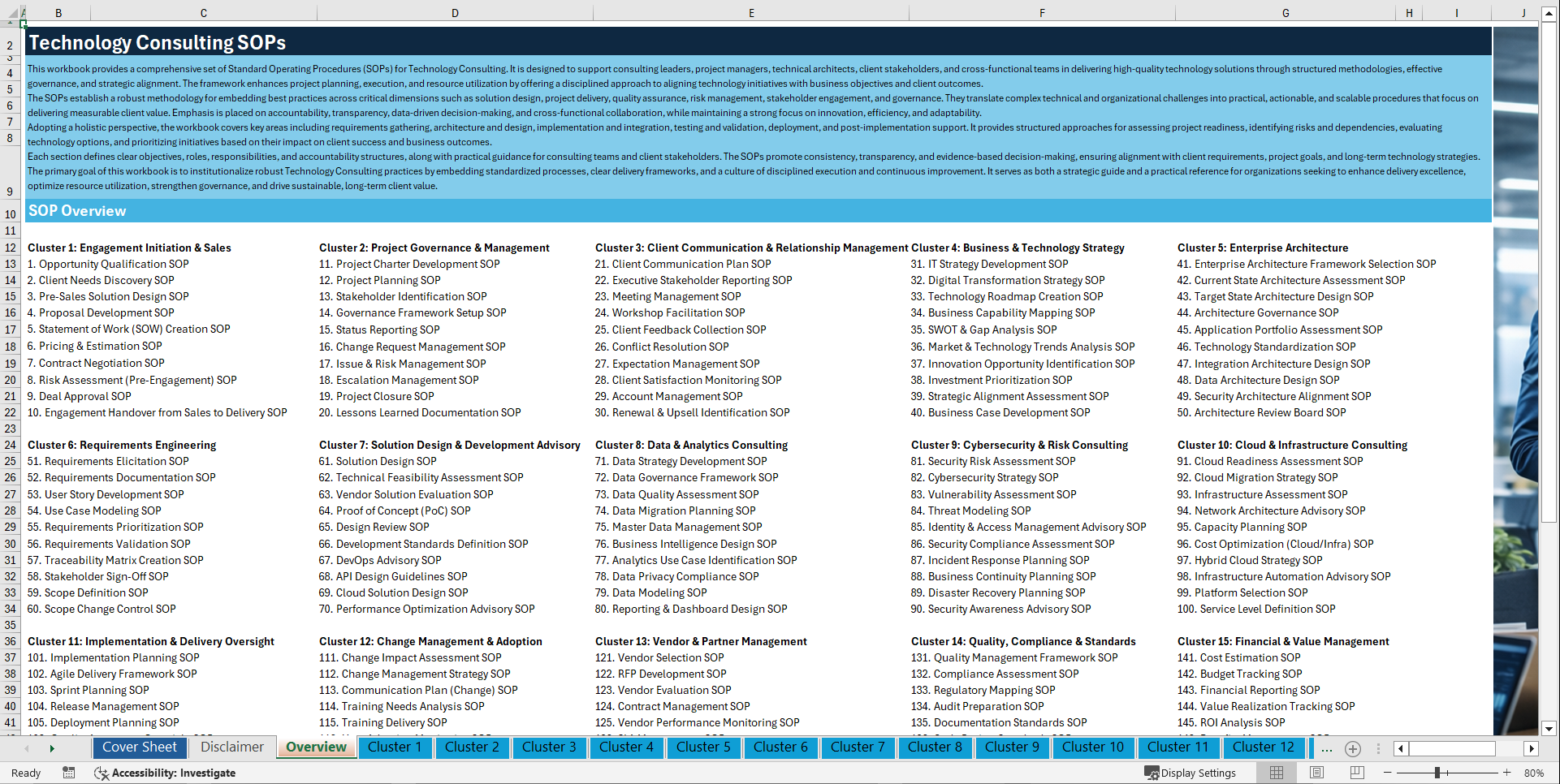1560x784 pixels.
Task: Open Display Settings from the status bar
Action: (x=1191, y=773)
